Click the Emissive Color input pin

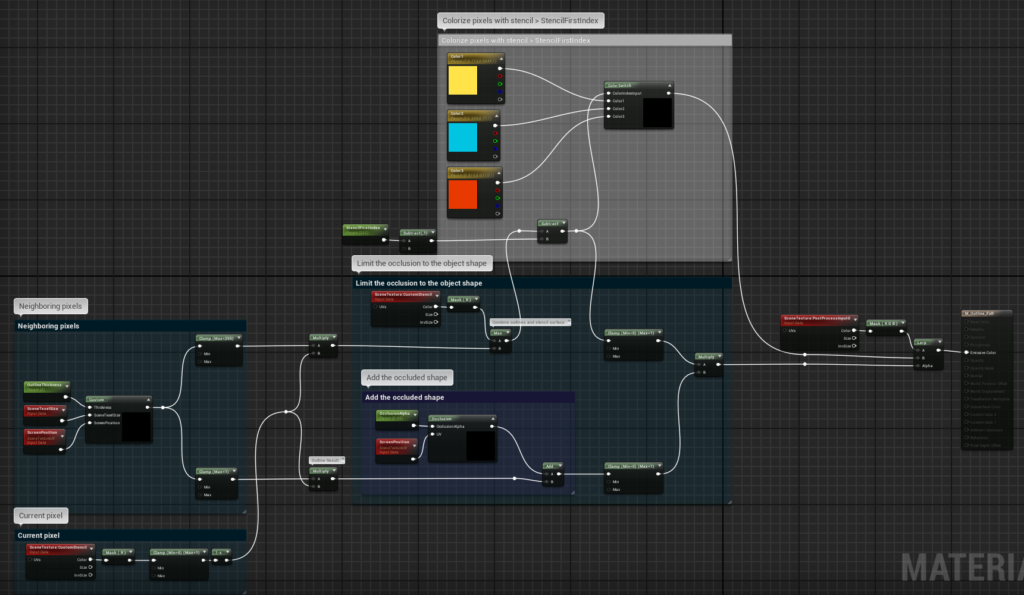966,352
